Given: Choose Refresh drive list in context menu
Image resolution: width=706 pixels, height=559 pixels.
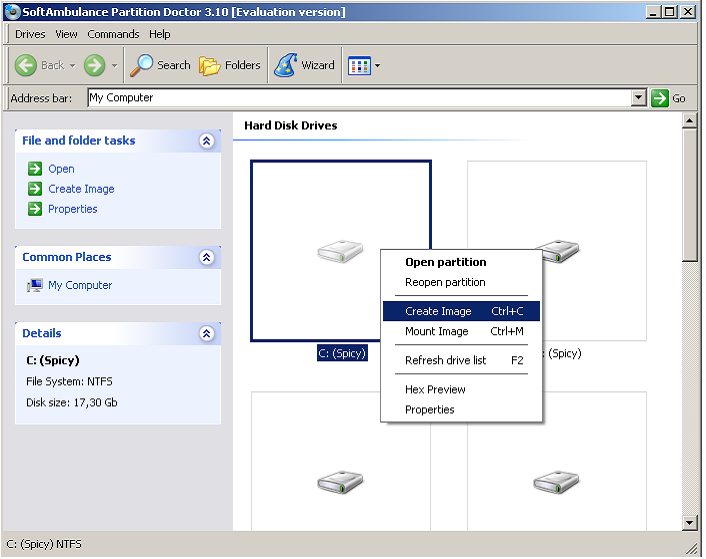Looking at the screenshot, I should (461, 361).
